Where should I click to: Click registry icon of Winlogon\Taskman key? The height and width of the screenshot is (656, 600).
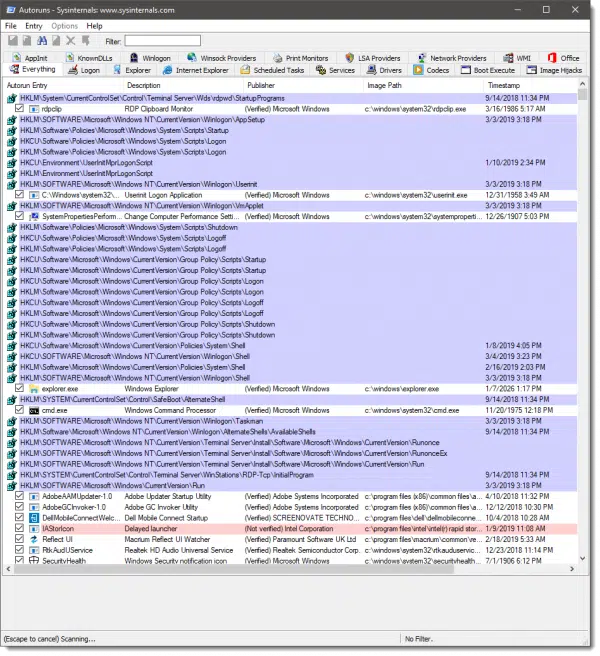(12, 422)
